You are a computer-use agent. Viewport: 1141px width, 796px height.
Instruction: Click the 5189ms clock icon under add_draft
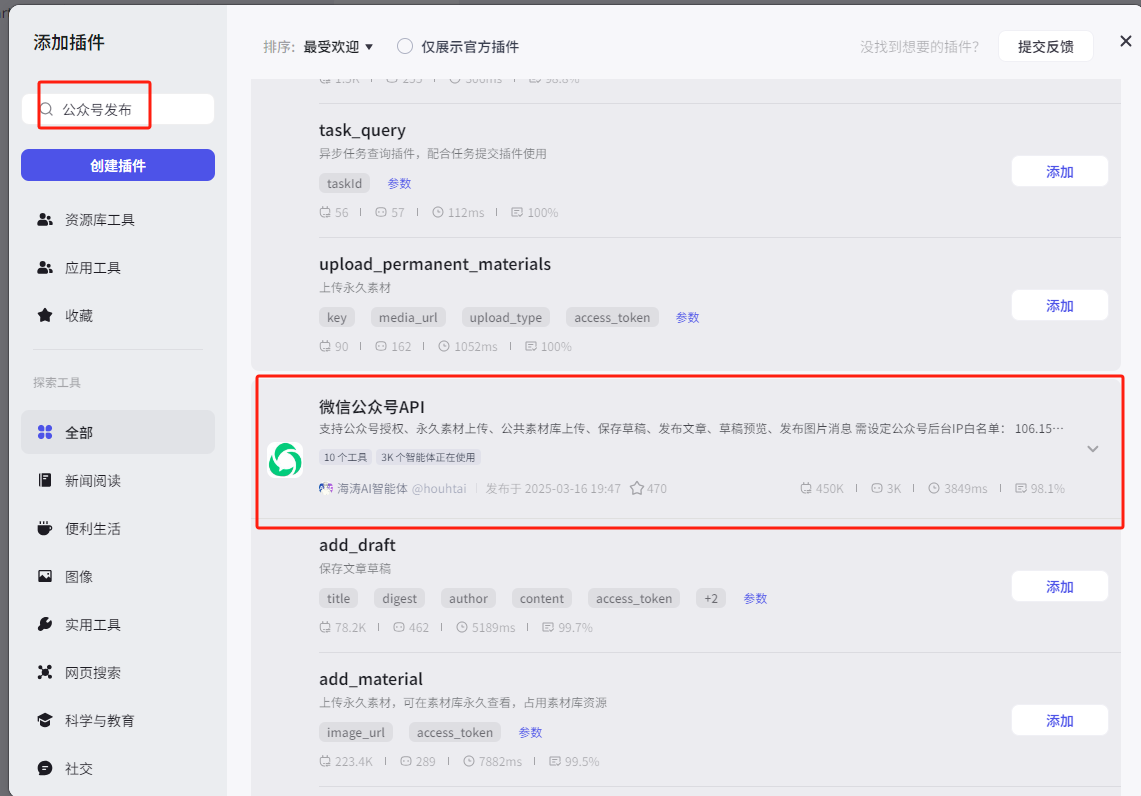461,627
